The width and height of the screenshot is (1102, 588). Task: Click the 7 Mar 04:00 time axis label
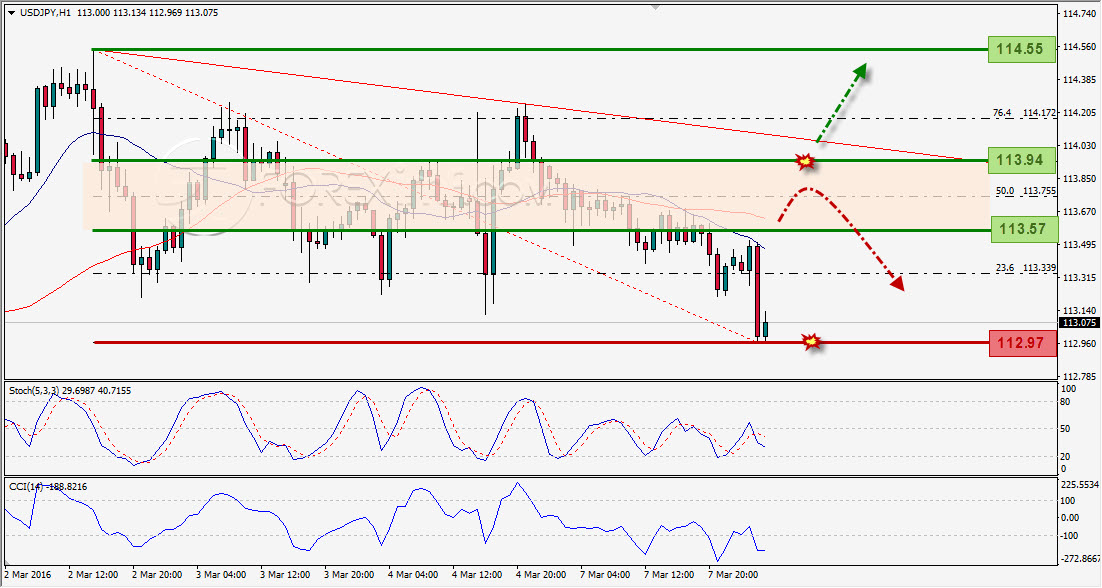click(x=605, y=575)
